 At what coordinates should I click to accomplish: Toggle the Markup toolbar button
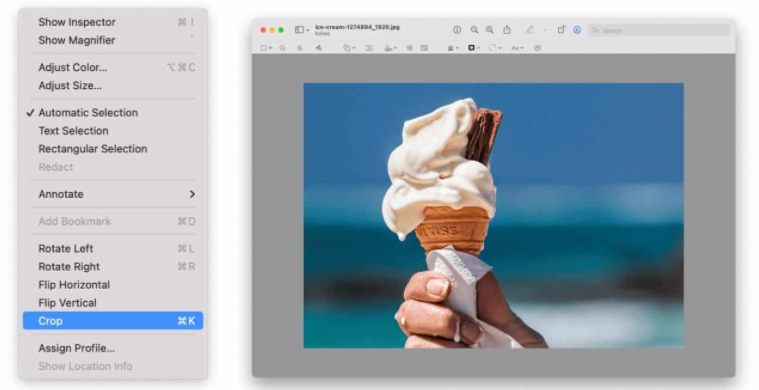tap(577, 30)
